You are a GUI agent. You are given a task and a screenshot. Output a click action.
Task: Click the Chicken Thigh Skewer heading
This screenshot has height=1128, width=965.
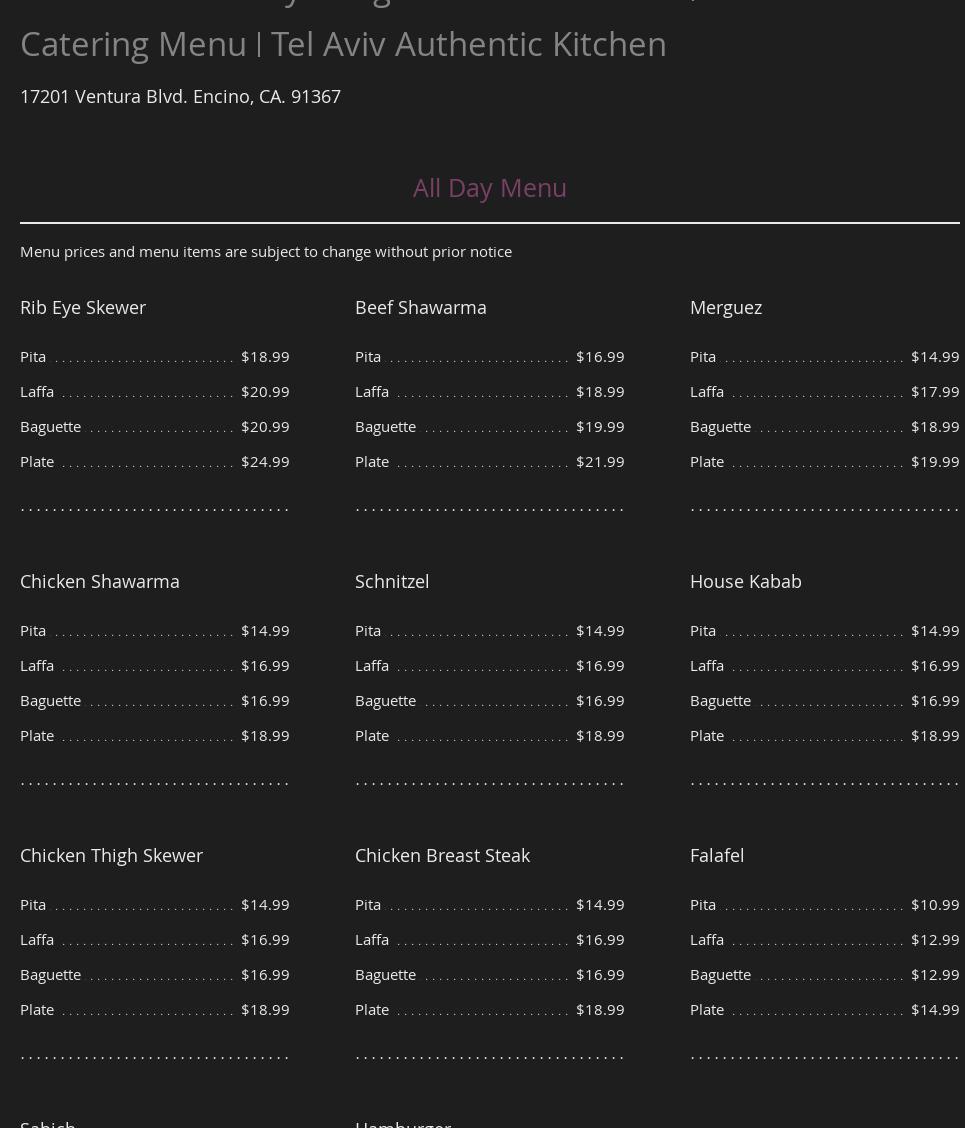pyautogui.click(x=111, y=855)
